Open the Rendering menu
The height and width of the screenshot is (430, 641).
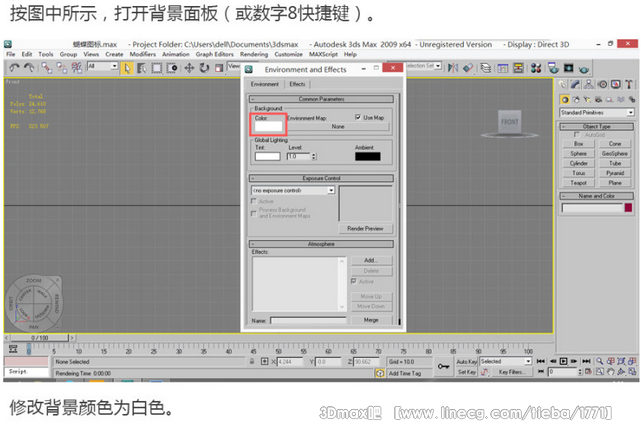[x=254, y=54]
